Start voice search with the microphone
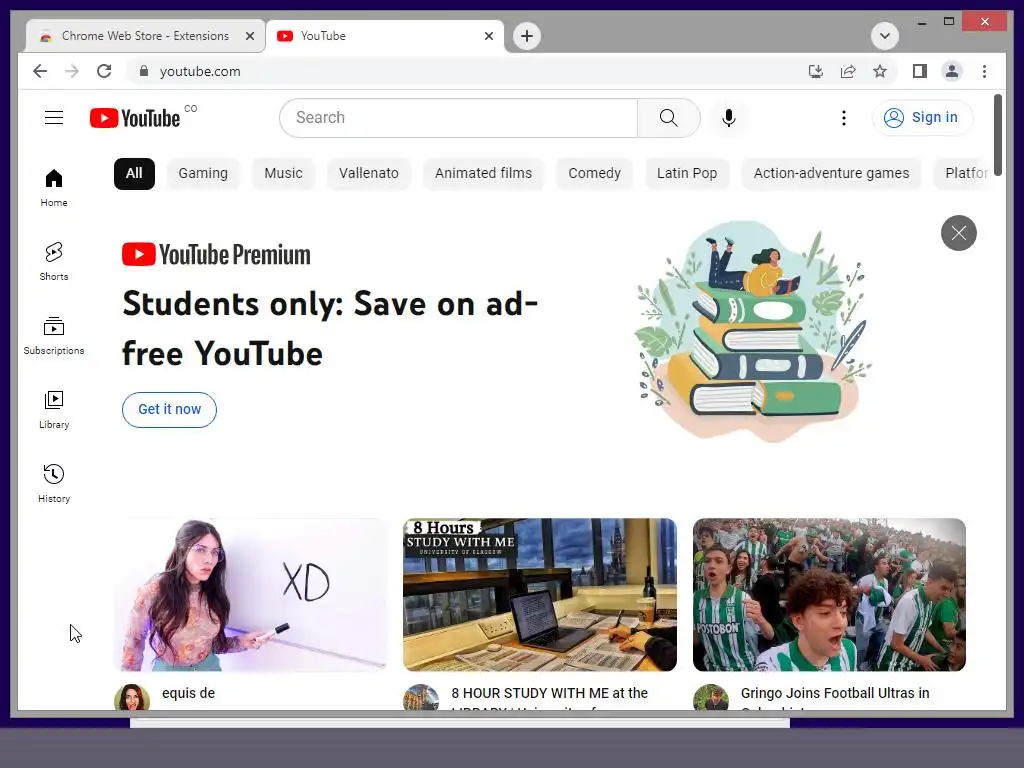This screenshot has width=1024, height=768. 729,118
